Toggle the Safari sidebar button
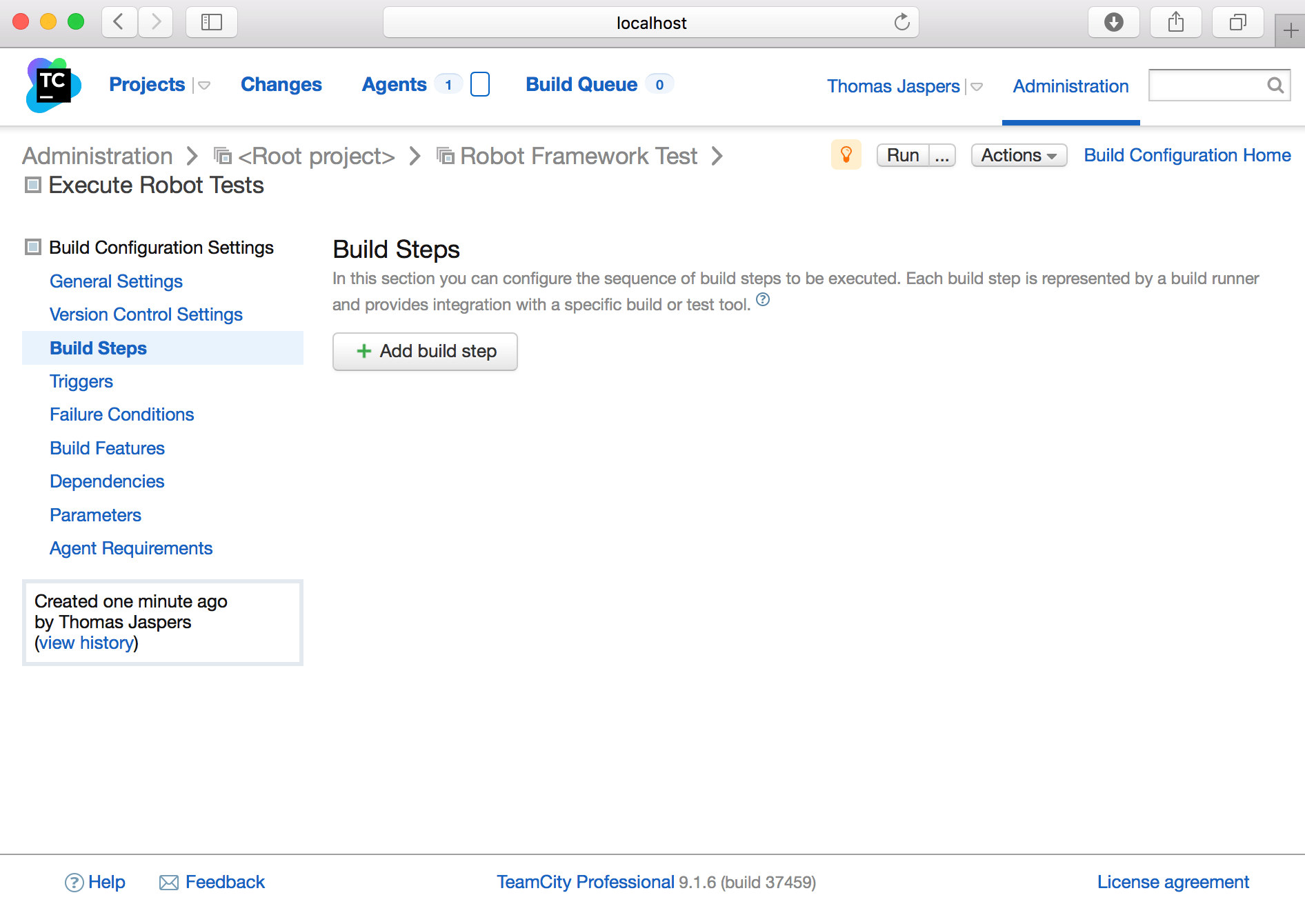 click(x=211, y=23)
